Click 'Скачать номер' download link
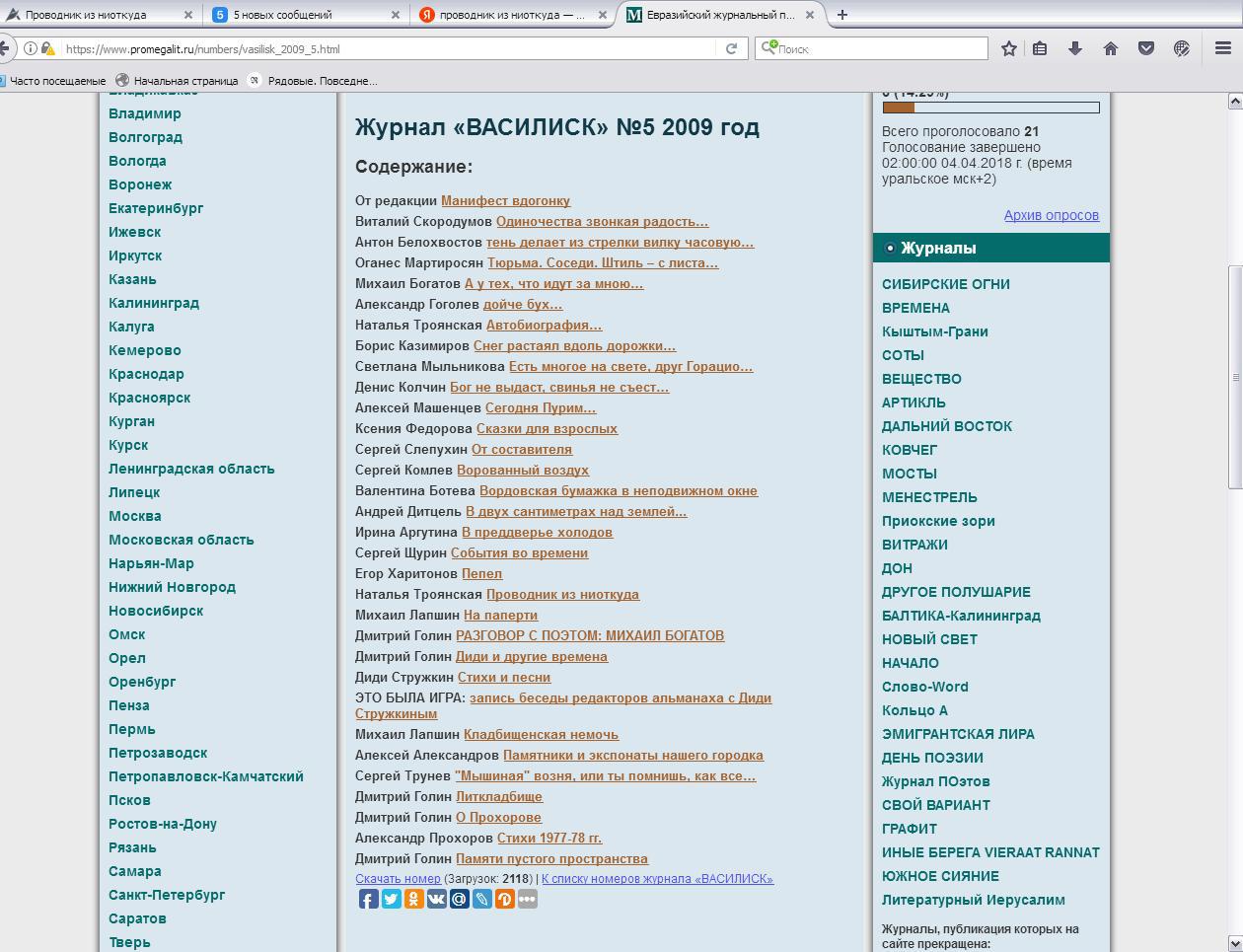The image size is (1243, 952). click(x=398, y=878)
